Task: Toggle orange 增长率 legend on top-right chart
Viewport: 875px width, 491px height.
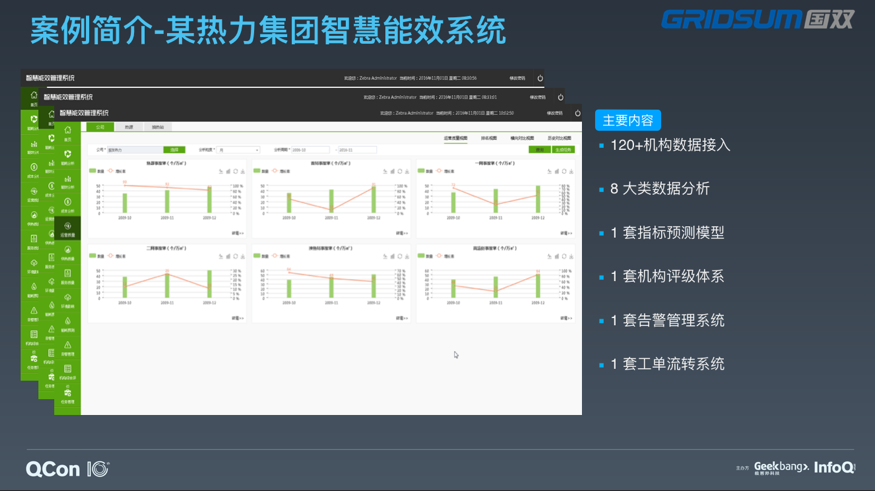Action: 445,171
